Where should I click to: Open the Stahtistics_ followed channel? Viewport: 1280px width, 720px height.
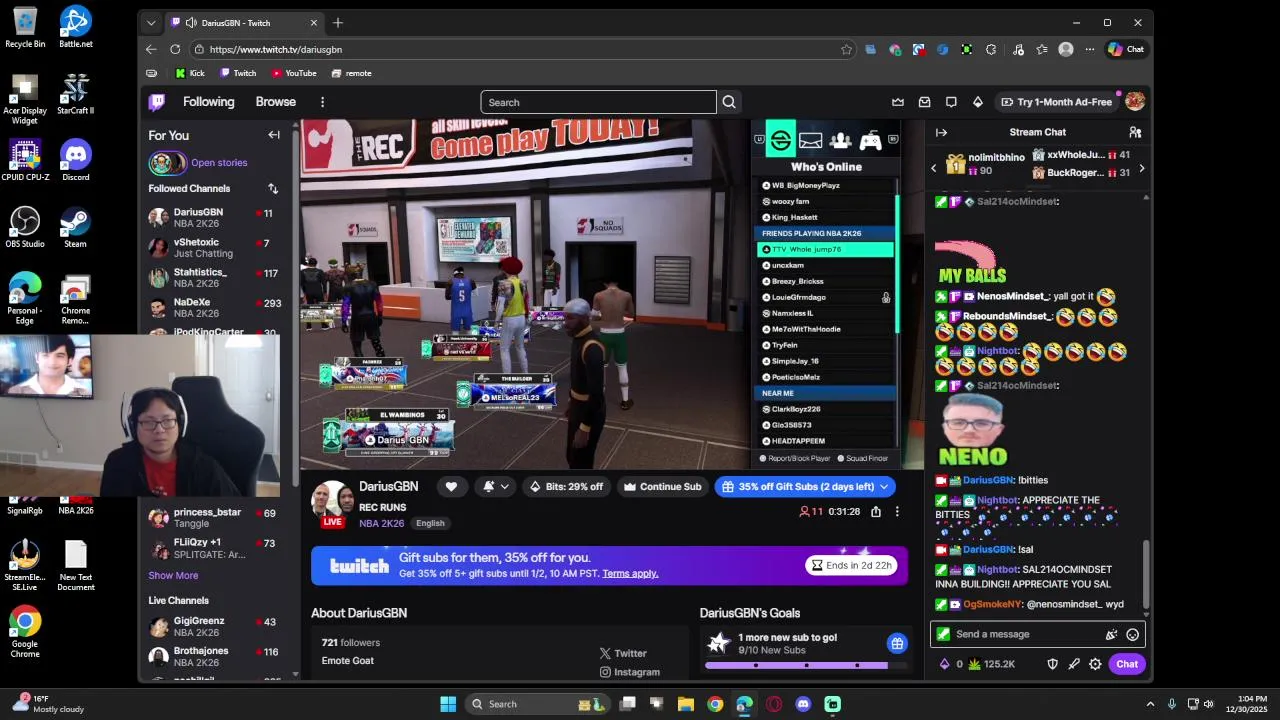(x=215, y=277)
